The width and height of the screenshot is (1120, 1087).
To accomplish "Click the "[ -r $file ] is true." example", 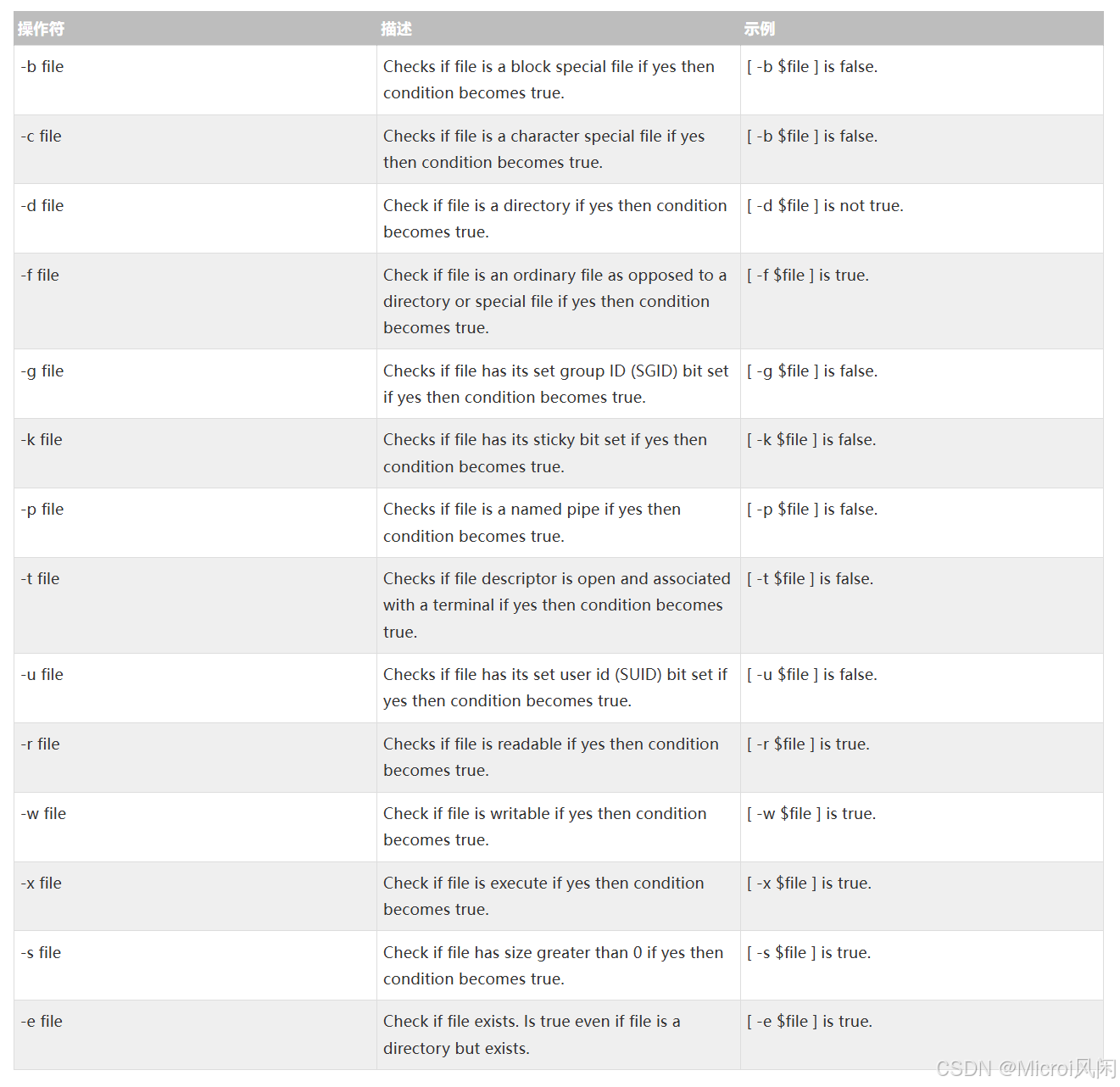I will [x=808, y=744].
